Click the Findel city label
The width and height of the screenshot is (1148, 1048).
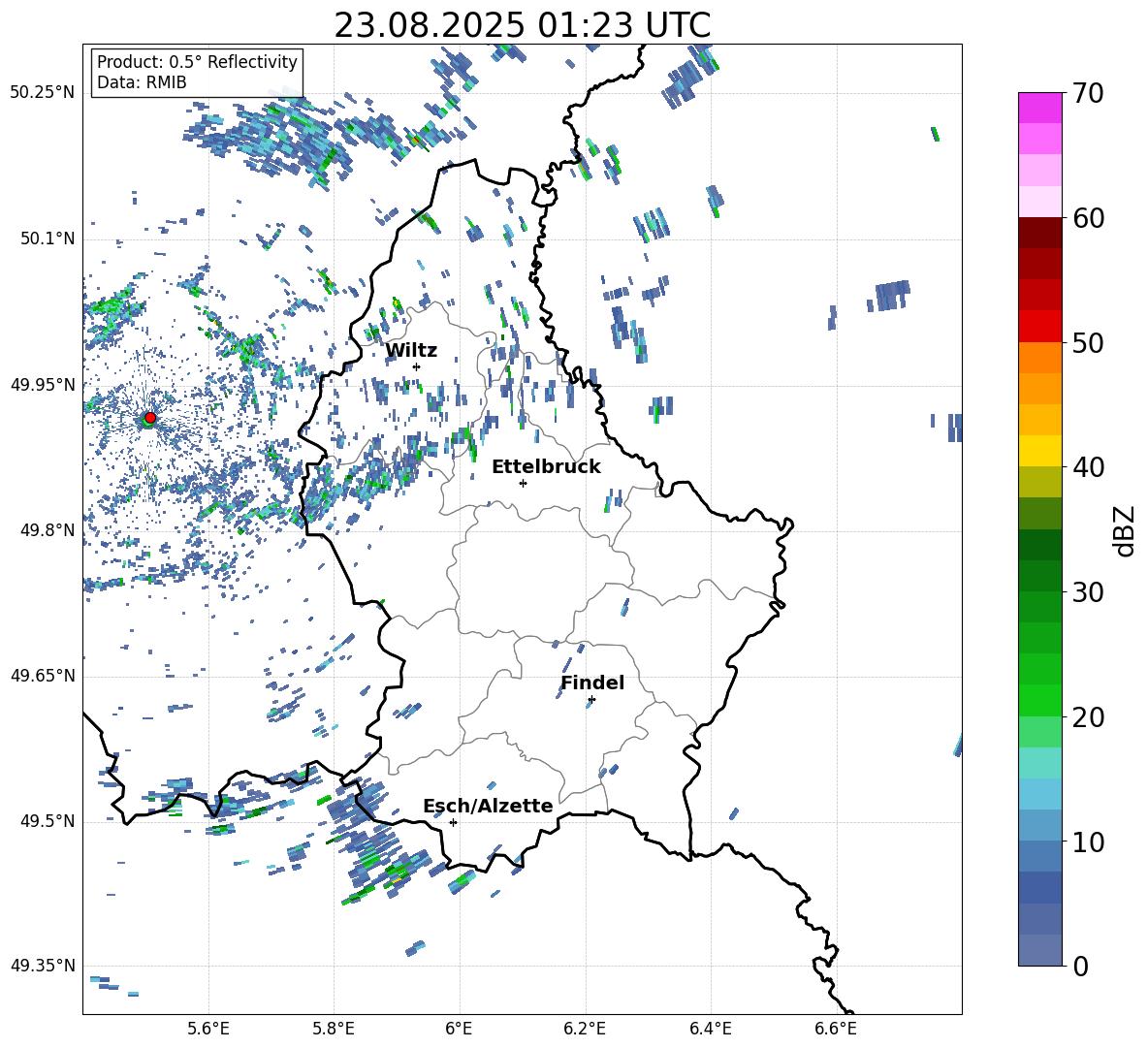point(592,683)
